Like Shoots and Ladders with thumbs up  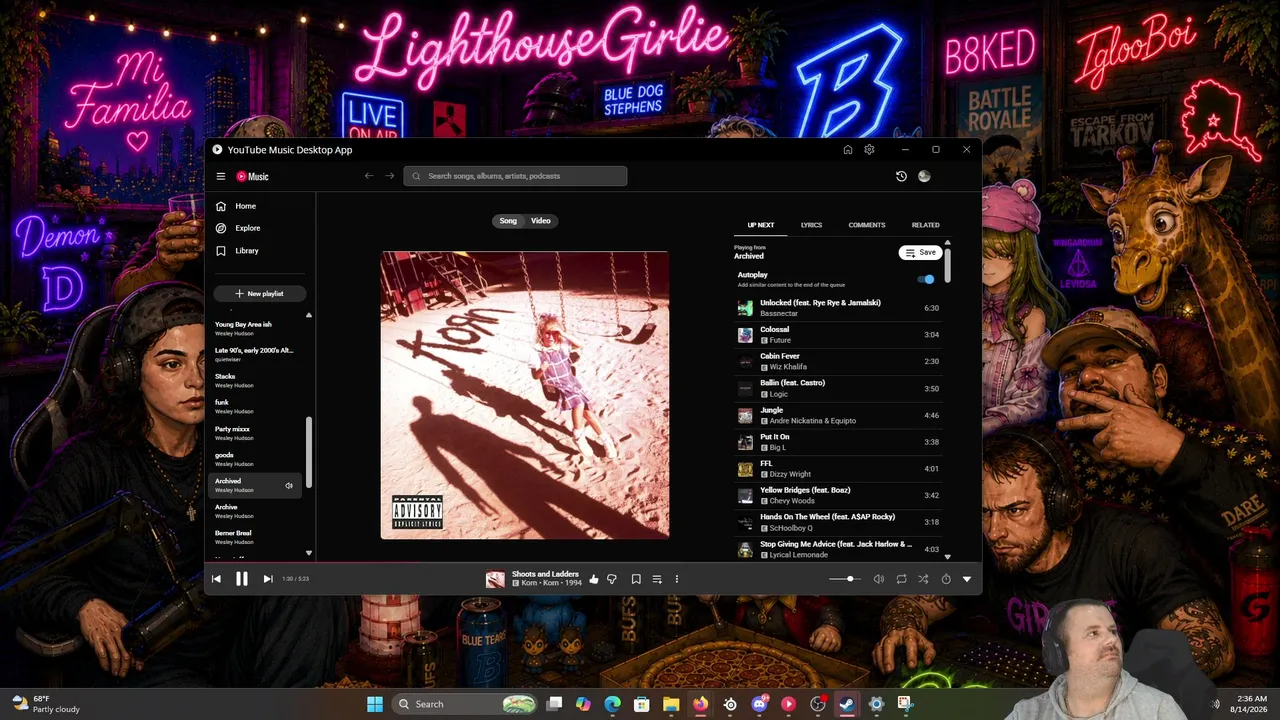click(x=594, y=579)
